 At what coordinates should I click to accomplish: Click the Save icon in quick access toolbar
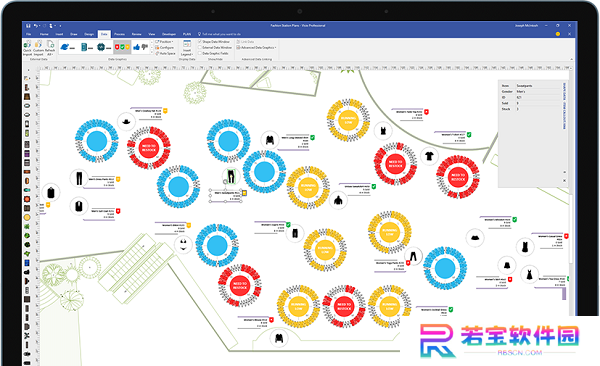(28, 26)
